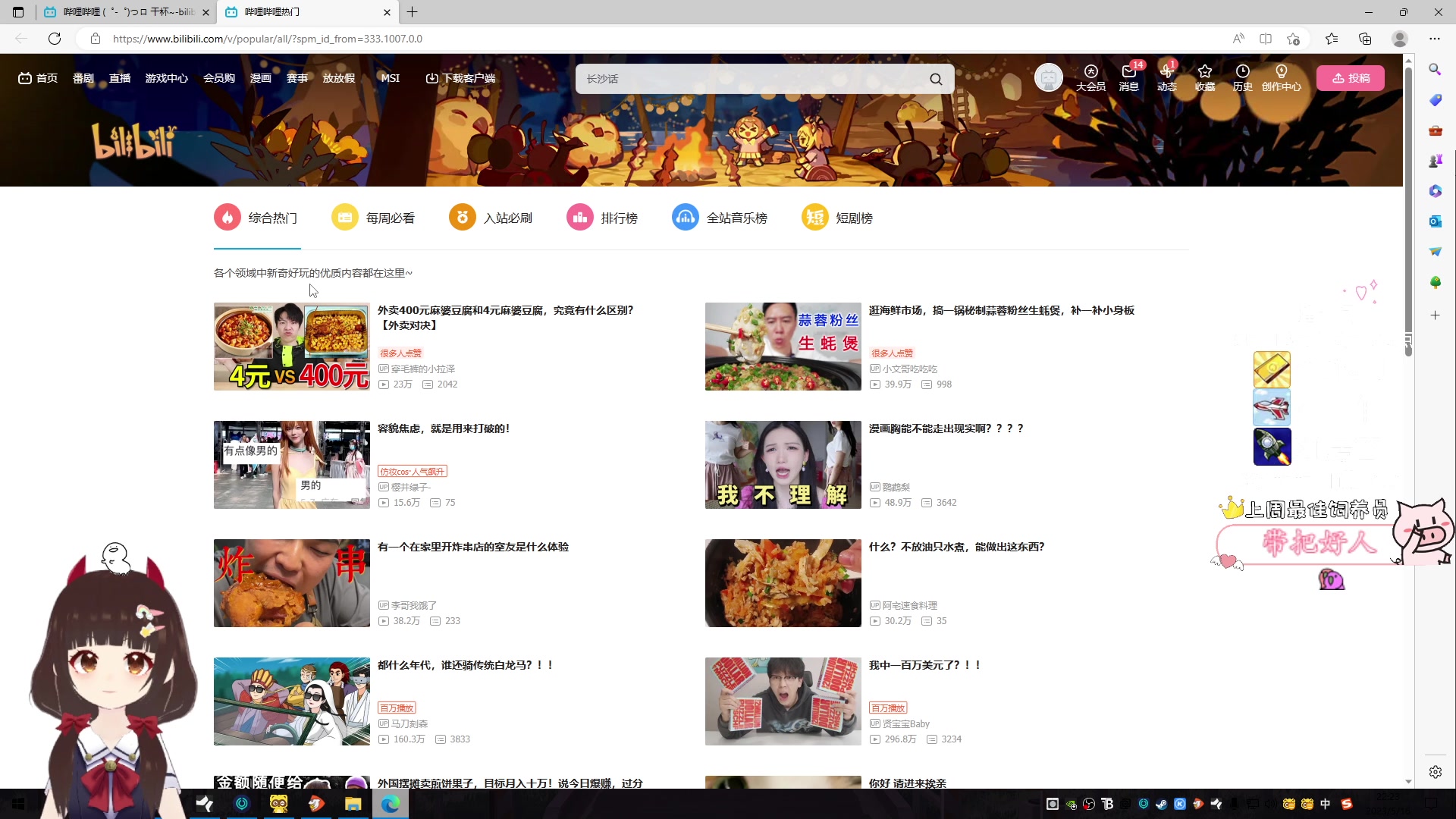
Task: Click 赛事 in top navigation
Action: 297,78
